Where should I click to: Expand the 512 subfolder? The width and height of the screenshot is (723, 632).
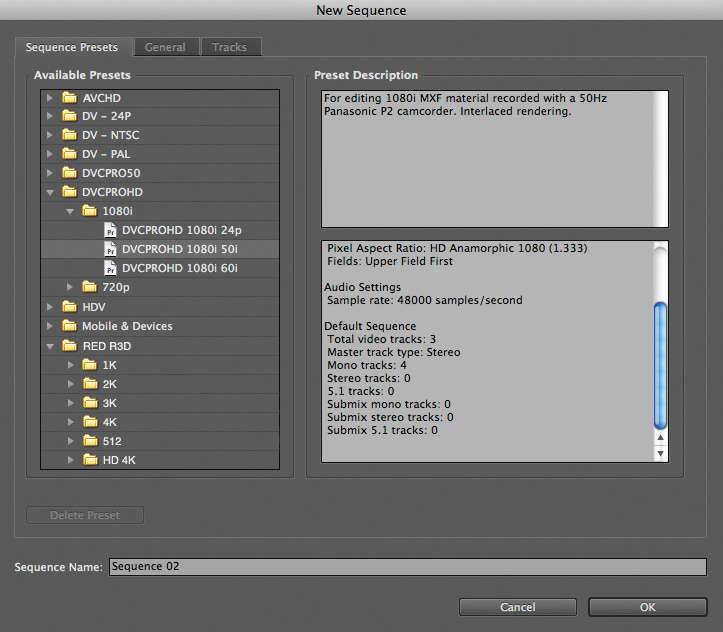pos(71,441)
